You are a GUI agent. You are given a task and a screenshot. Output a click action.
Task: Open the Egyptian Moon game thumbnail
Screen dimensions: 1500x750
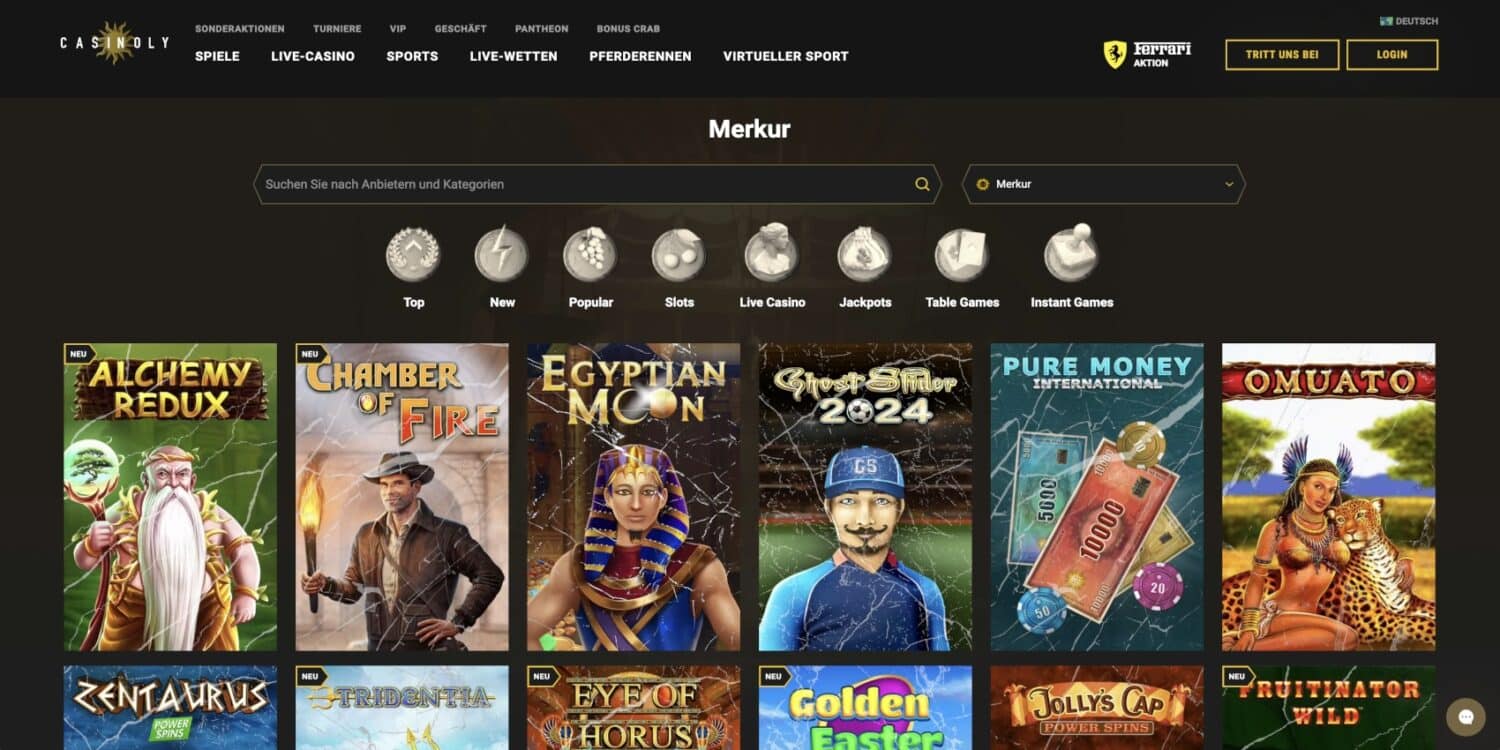click(634, 497)
